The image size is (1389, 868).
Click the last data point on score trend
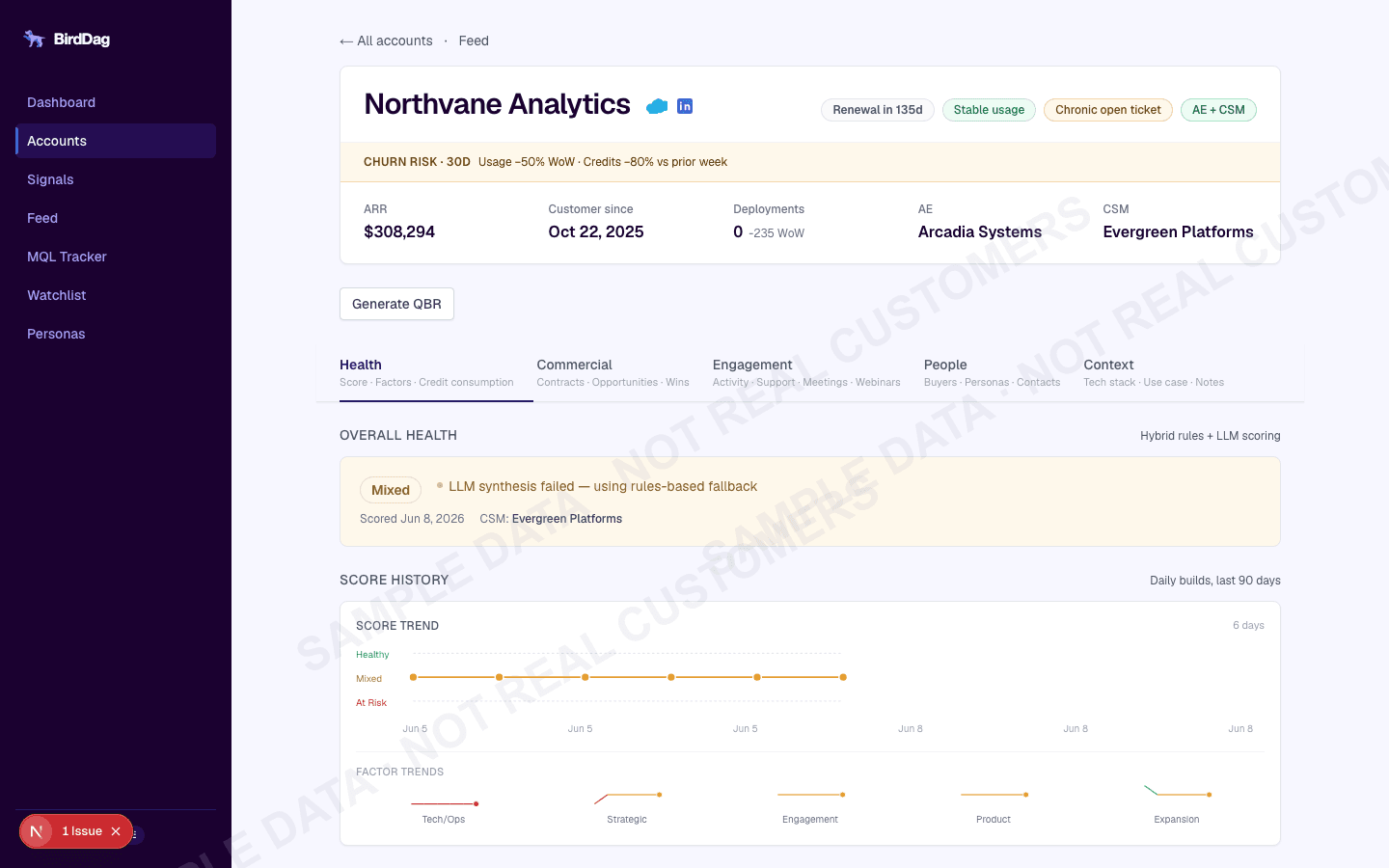[x=843, y=677]
